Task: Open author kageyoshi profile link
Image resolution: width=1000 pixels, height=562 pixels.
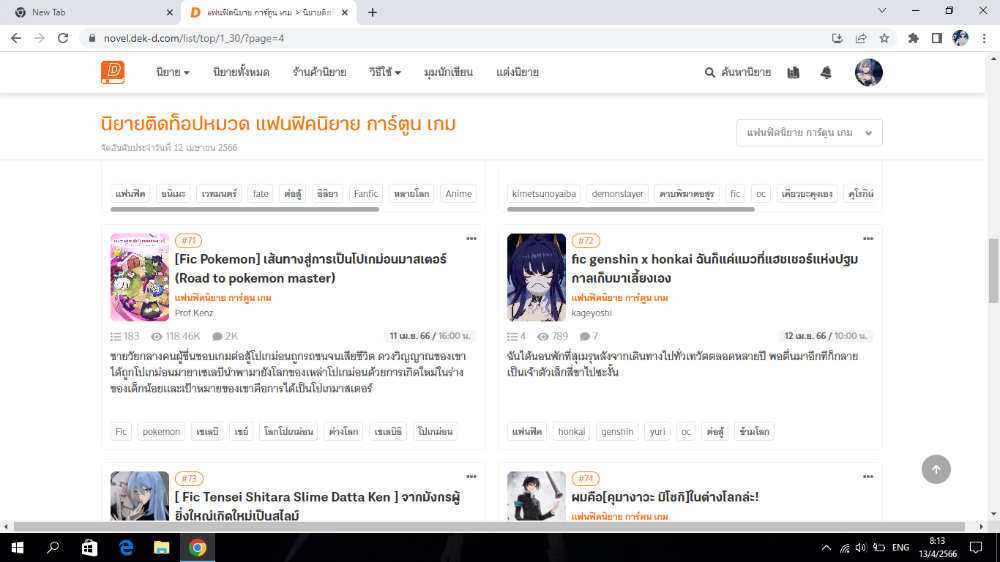Action: point(591,313)
